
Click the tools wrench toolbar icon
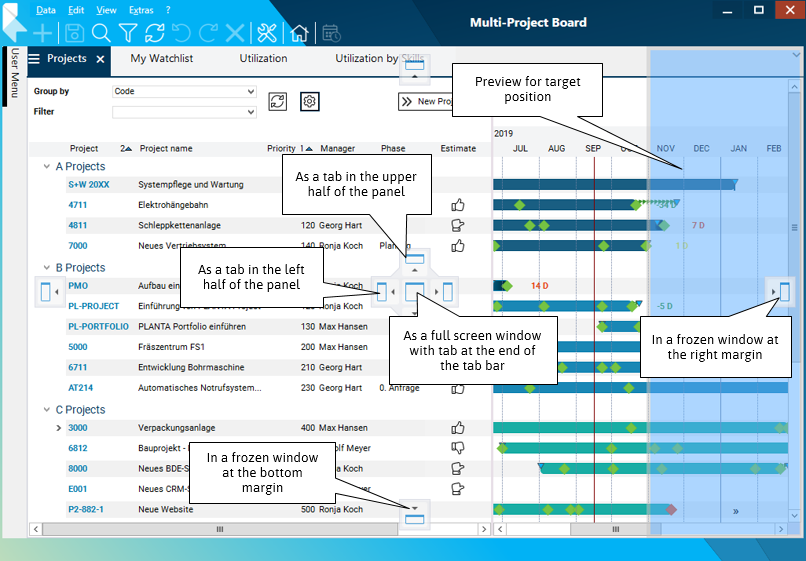266,33
